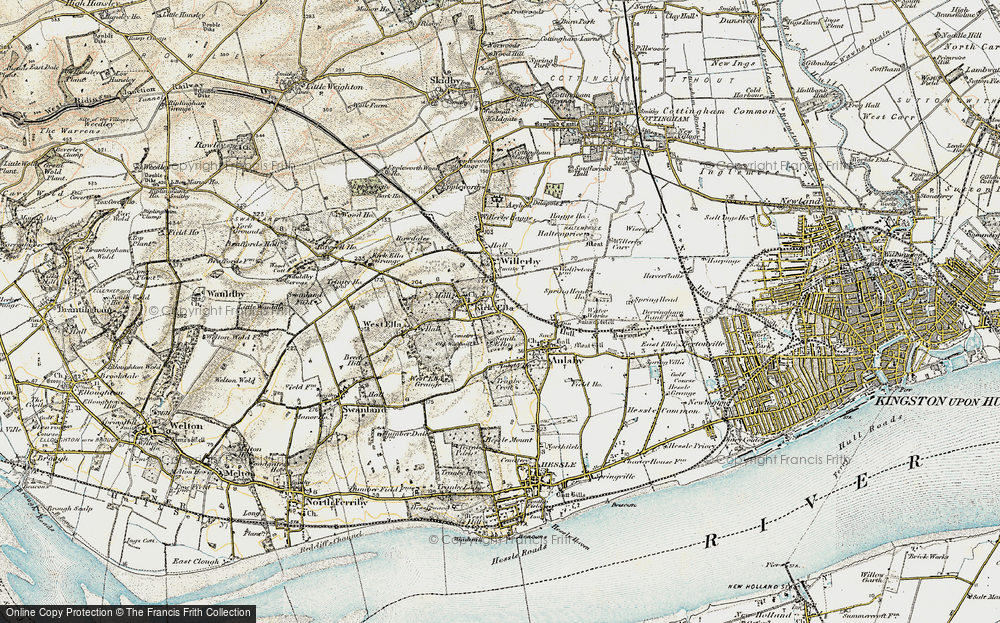The image size is (1000, 623).
Task: Click the 'New Ings' label
Action: click(x=733, y=63)
